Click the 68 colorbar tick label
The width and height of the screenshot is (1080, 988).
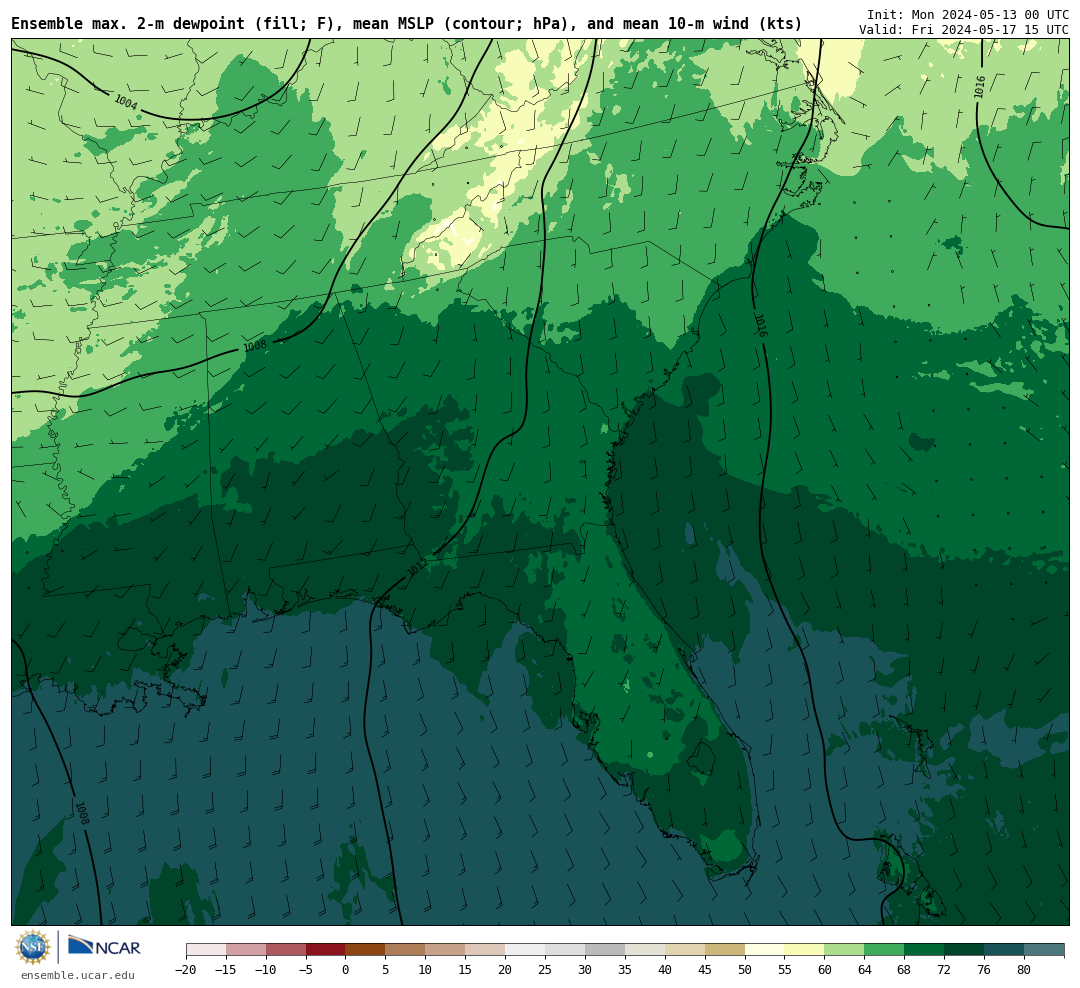905,970
